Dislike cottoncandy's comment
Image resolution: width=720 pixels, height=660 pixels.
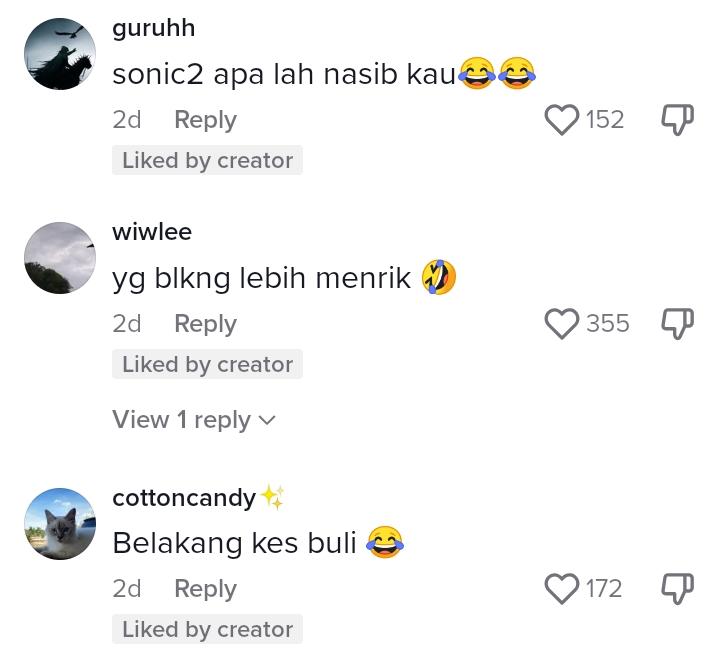(677, 589)
